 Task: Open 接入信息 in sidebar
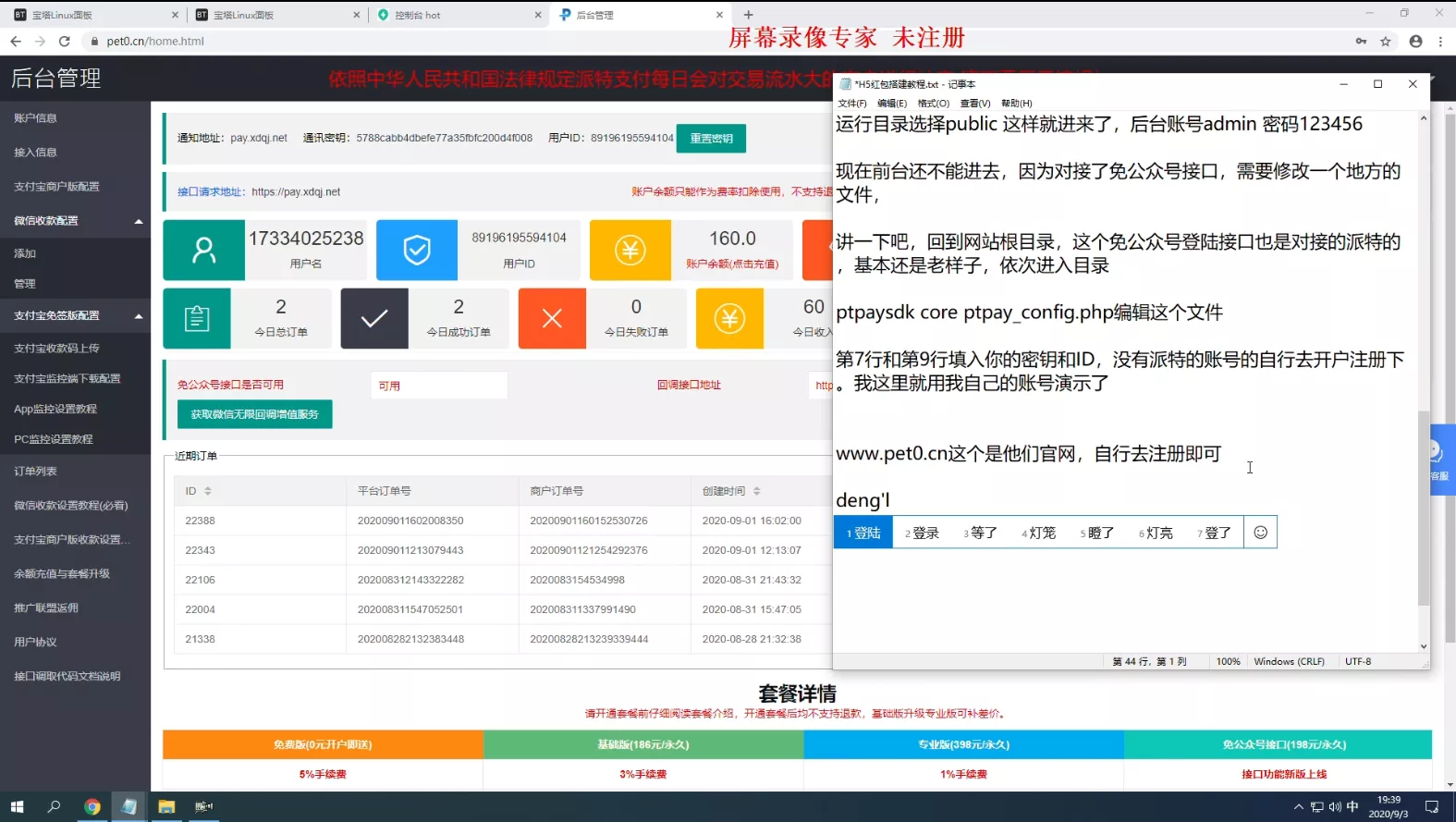[x=36, y=153]
